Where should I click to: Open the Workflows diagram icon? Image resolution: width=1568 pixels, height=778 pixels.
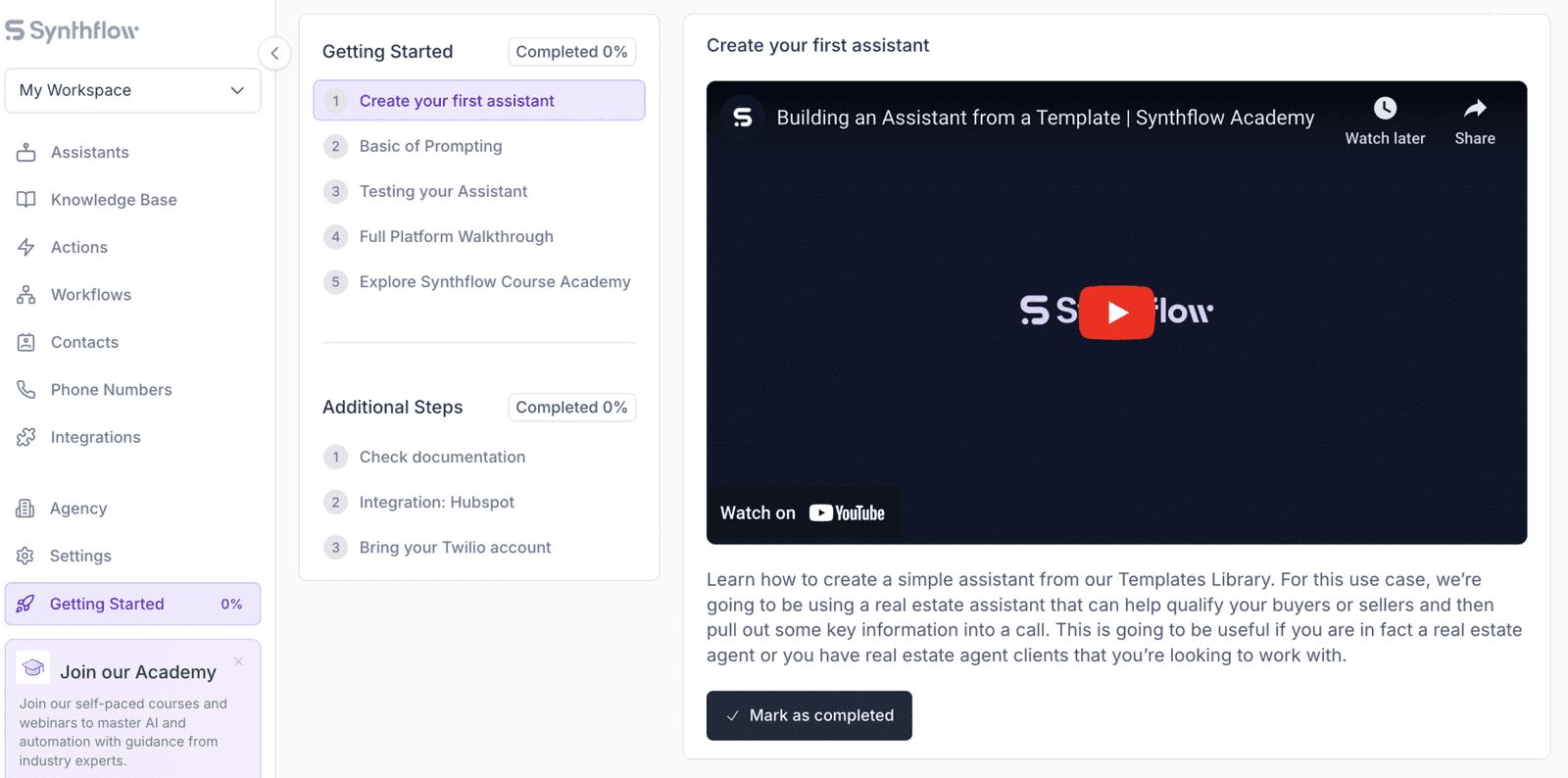(26, 294)
